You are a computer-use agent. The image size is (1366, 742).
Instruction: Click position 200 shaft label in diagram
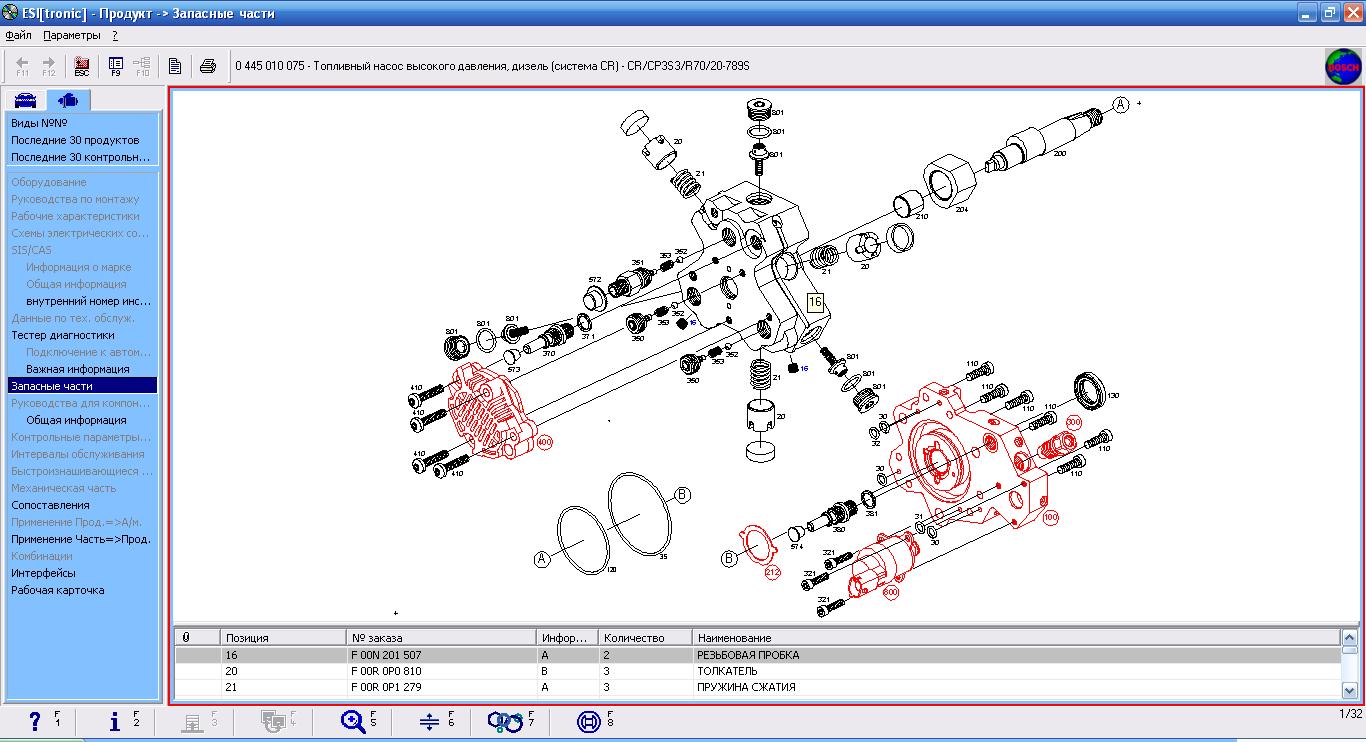tap(1059, 152)
